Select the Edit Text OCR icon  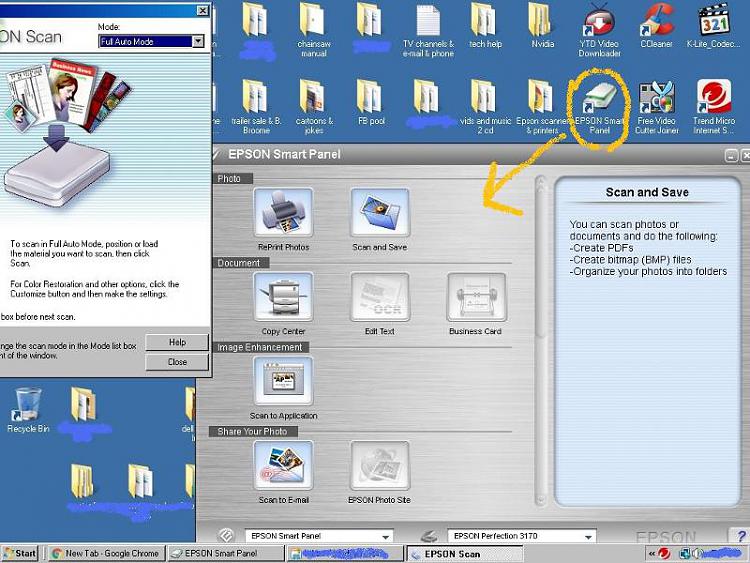coord(380,297)
